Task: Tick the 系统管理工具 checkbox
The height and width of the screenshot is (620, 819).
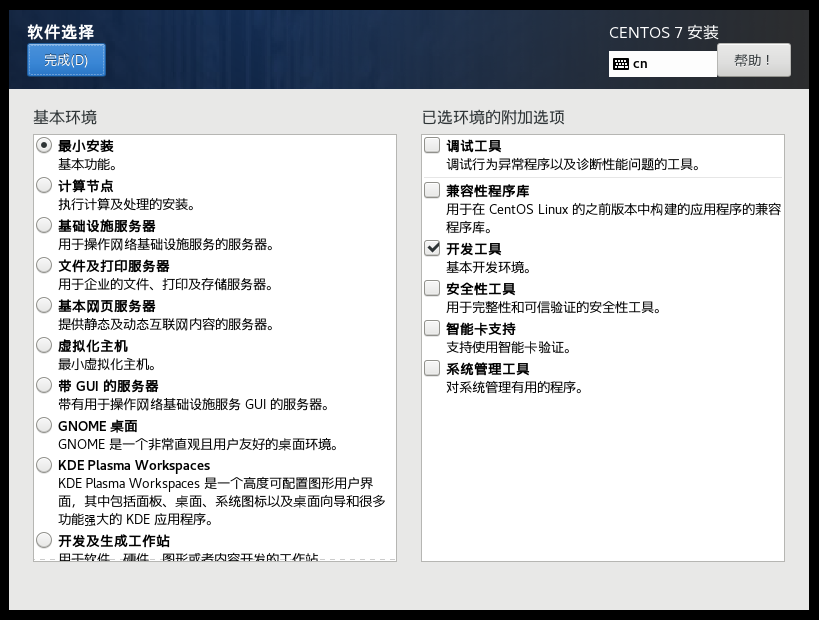Action: 432,368
